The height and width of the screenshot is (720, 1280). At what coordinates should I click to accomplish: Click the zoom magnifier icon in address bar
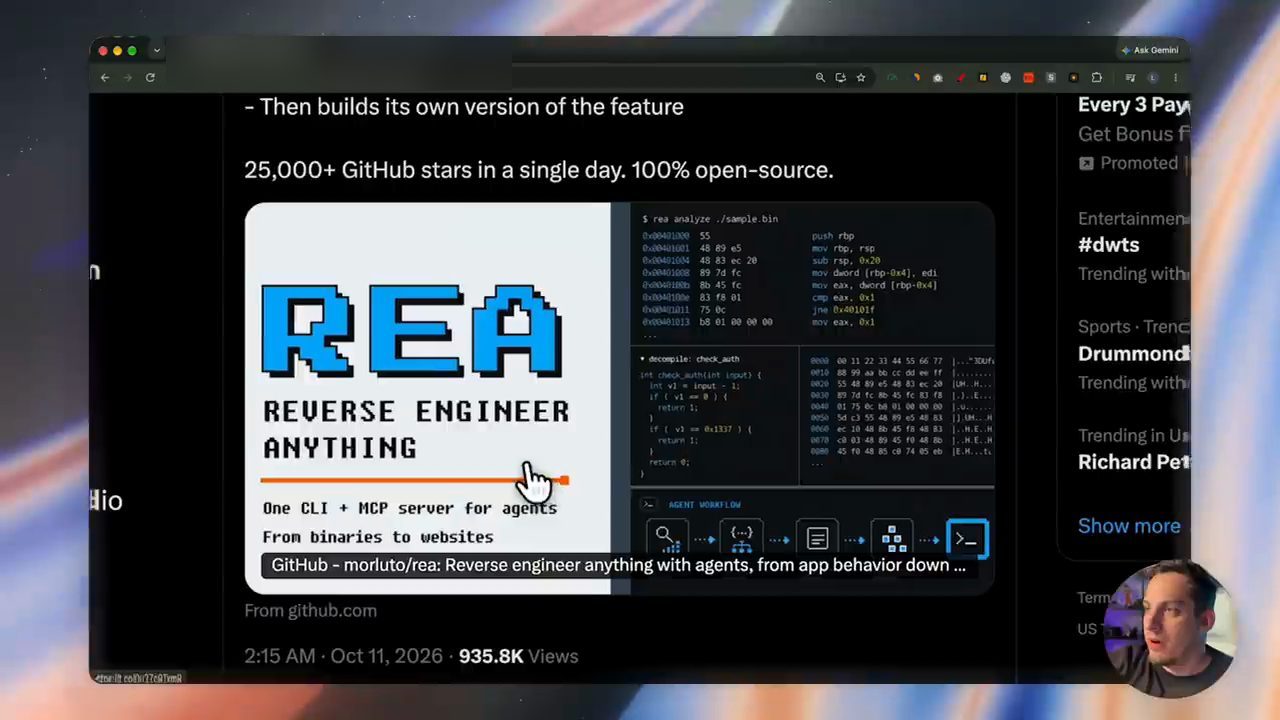820,78
